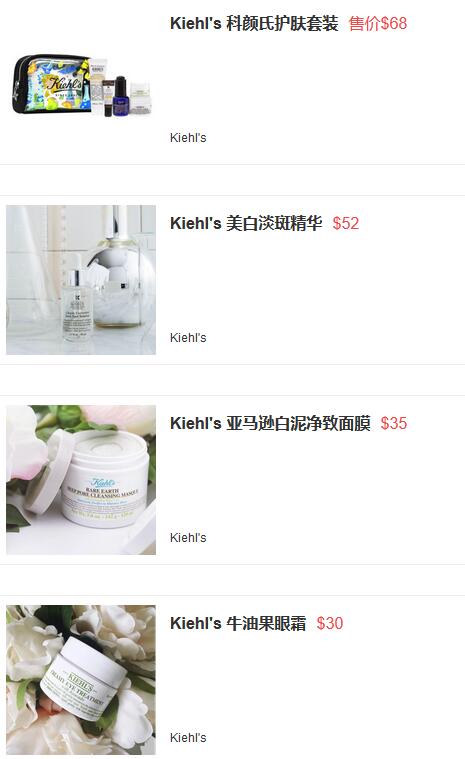The height and width of the screenshot is (759, 465).
Task: Select the $30 price text
Action: 330,623
